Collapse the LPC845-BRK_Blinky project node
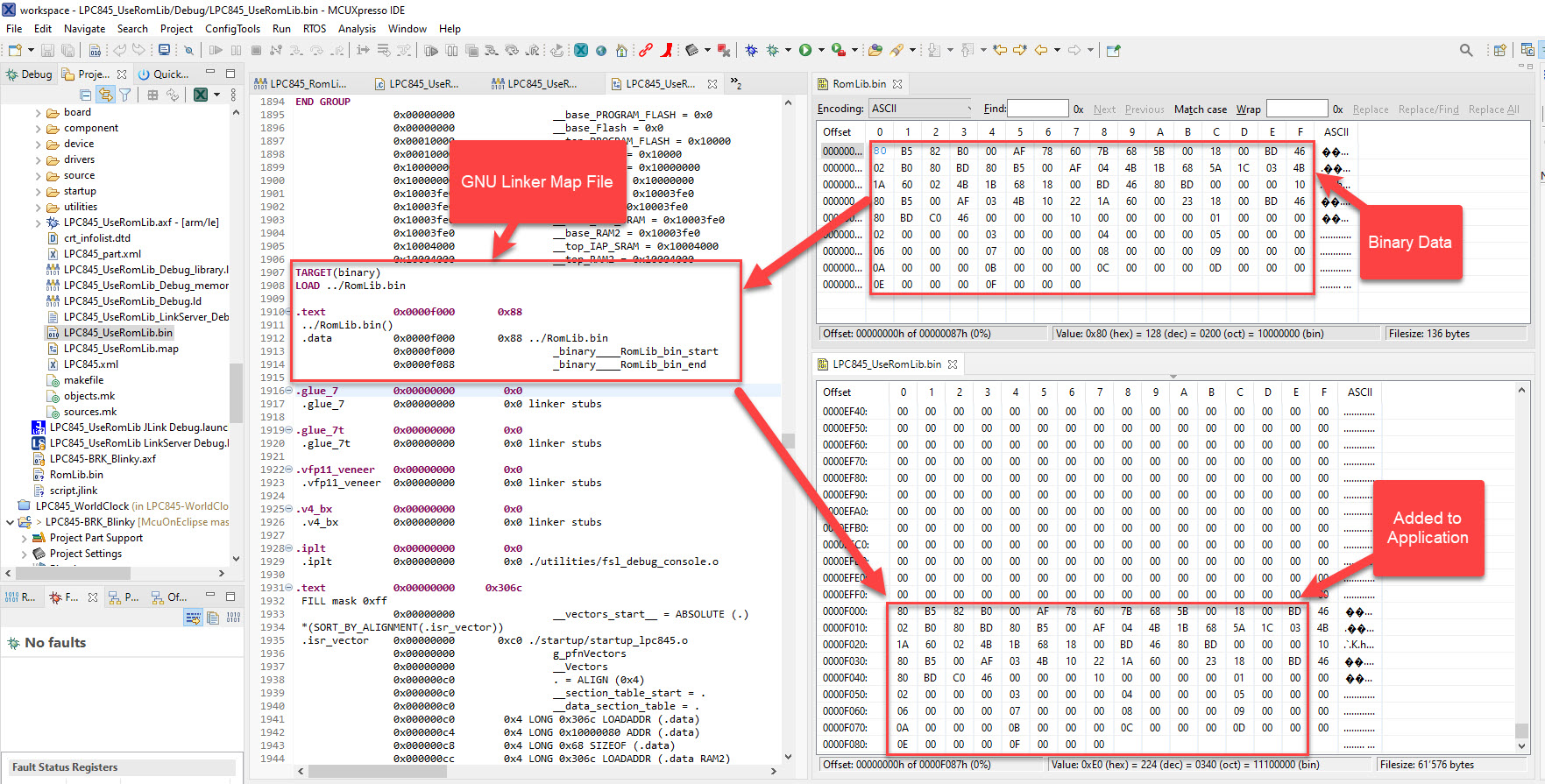Image resolution: width=1545 pixels, height=784 pixels. (x=10, y=522)
